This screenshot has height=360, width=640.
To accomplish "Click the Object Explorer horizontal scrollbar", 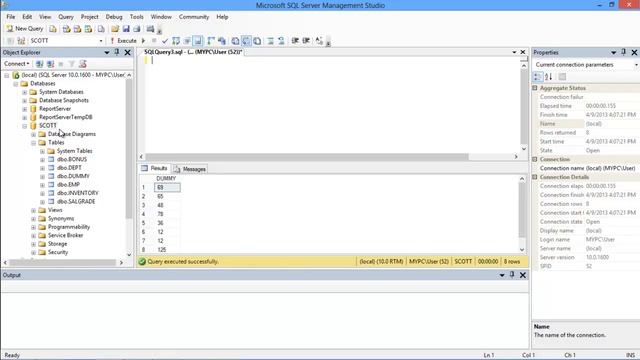I will tap(63, 263).
